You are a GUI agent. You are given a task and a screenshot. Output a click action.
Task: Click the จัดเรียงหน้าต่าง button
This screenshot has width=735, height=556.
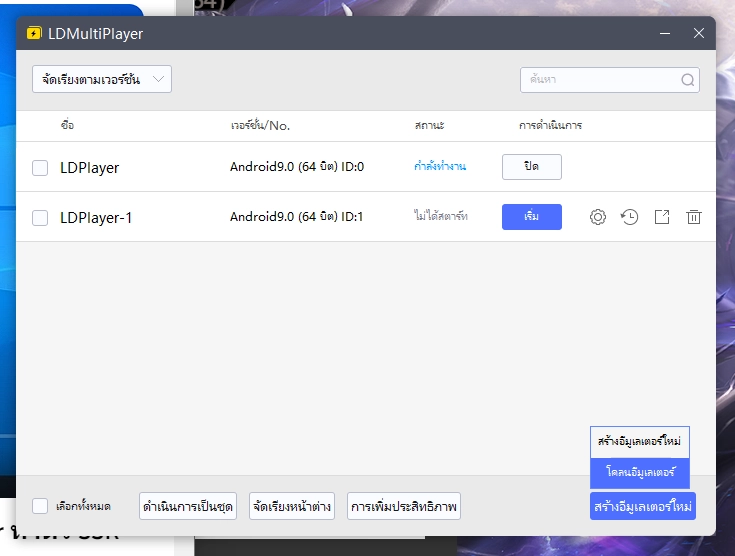tap(292, 506)
